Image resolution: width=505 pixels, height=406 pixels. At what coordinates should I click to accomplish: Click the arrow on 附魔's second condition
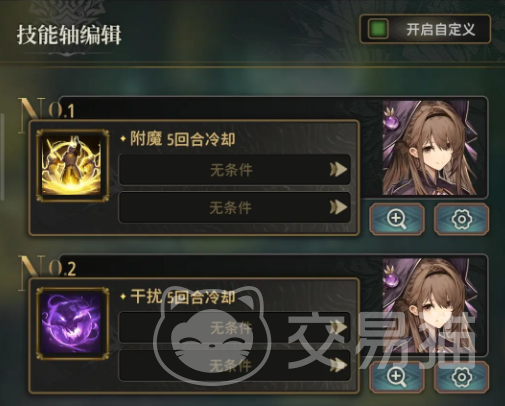coord(338,207)
